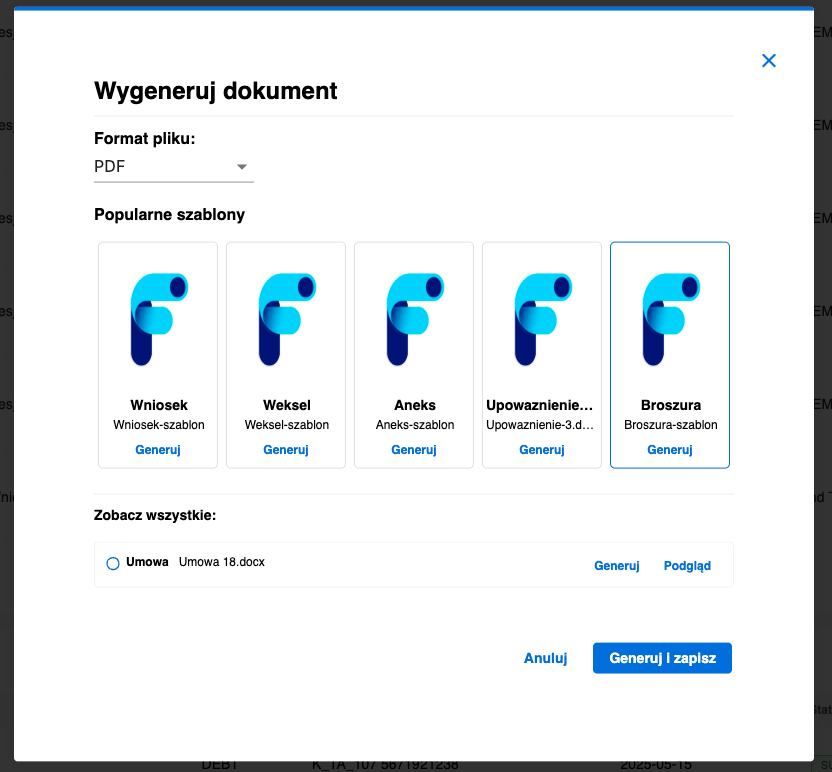832x772 pixels.
Task: Click Generuj under Wniosek-szablon
Action: tap(157, 450)
